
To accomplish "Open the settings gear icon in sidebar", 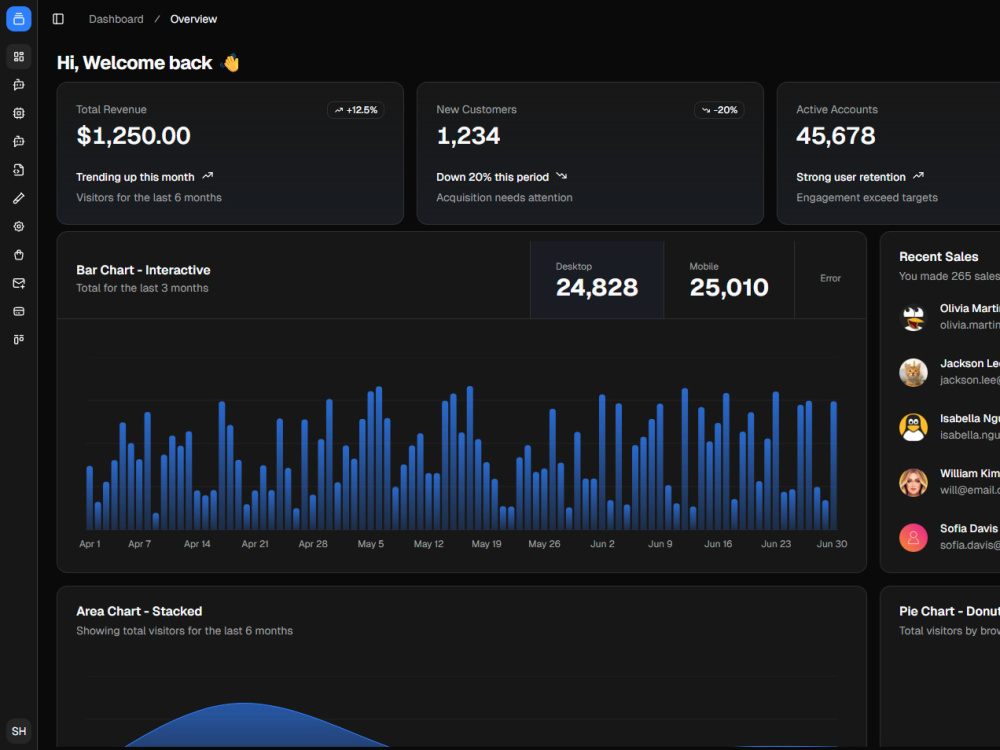I will pyautogui.click(x=18, y=226).
